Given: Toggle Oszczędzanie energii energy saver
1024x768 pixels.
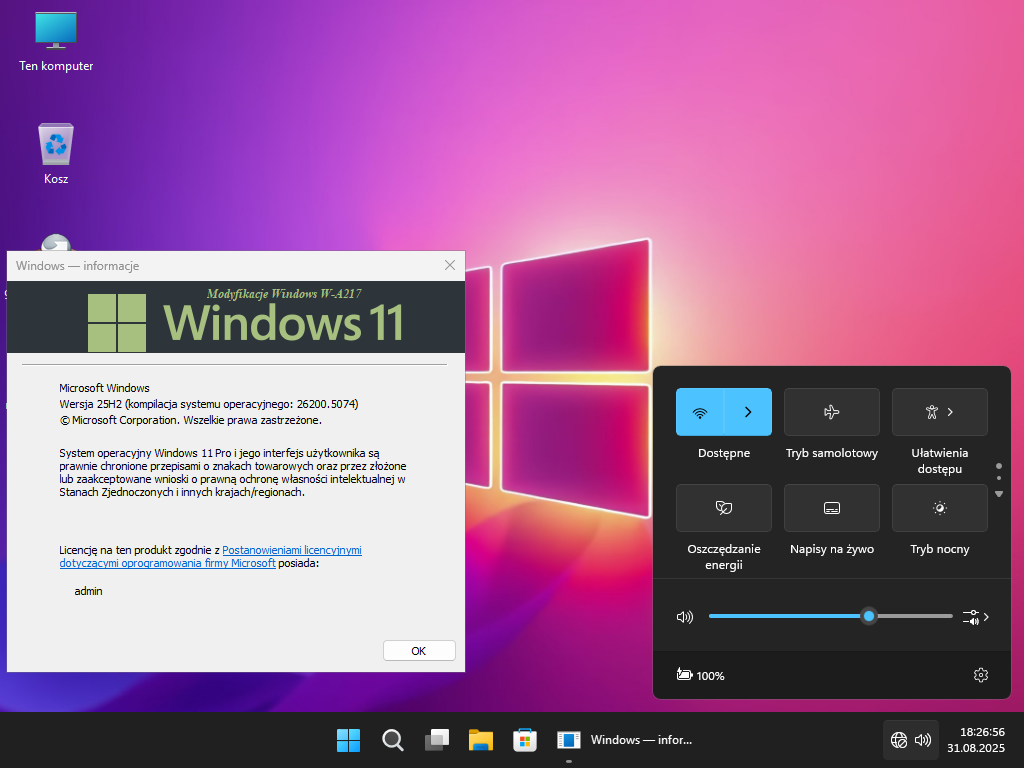Looking at the screenshot, I should click(723, 508).
